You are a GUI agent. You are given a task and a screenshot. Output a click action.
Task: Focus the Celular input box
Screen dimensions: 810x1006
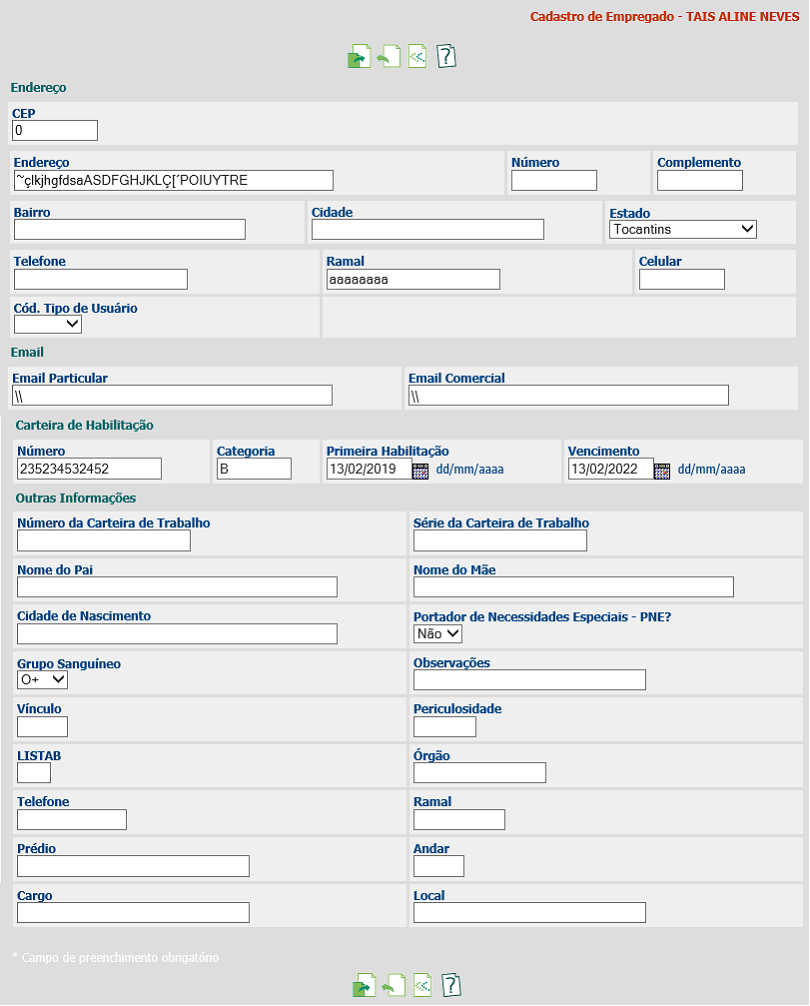tap(682, 279)
